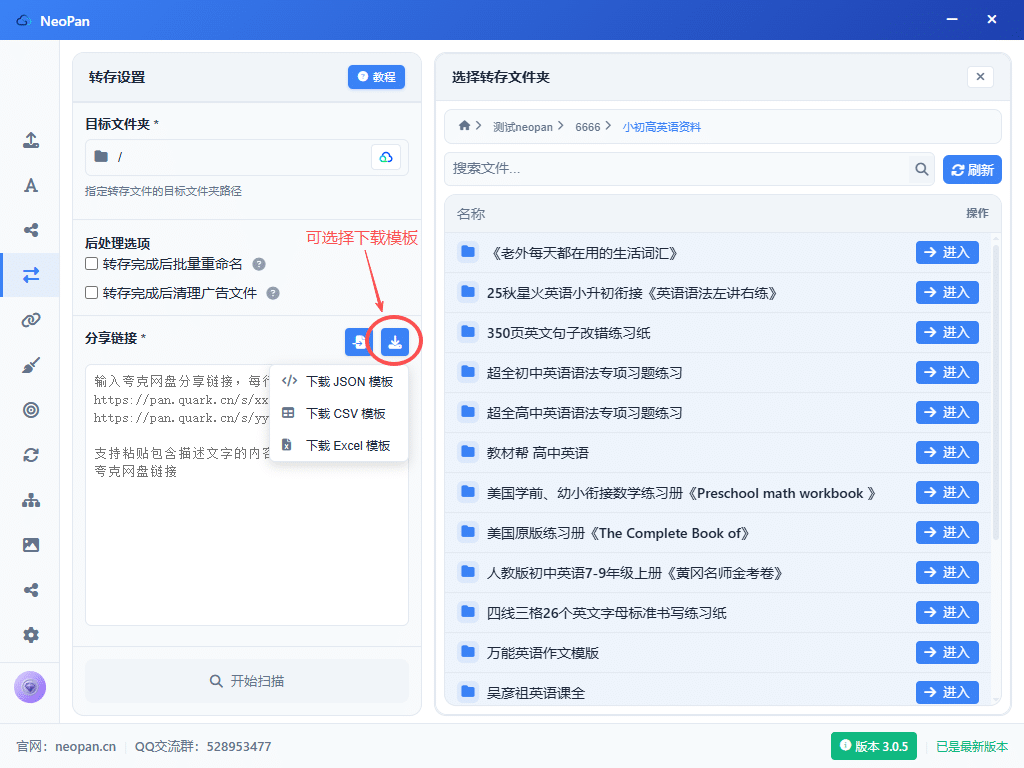Open the chain link sidebar icon

31,320
